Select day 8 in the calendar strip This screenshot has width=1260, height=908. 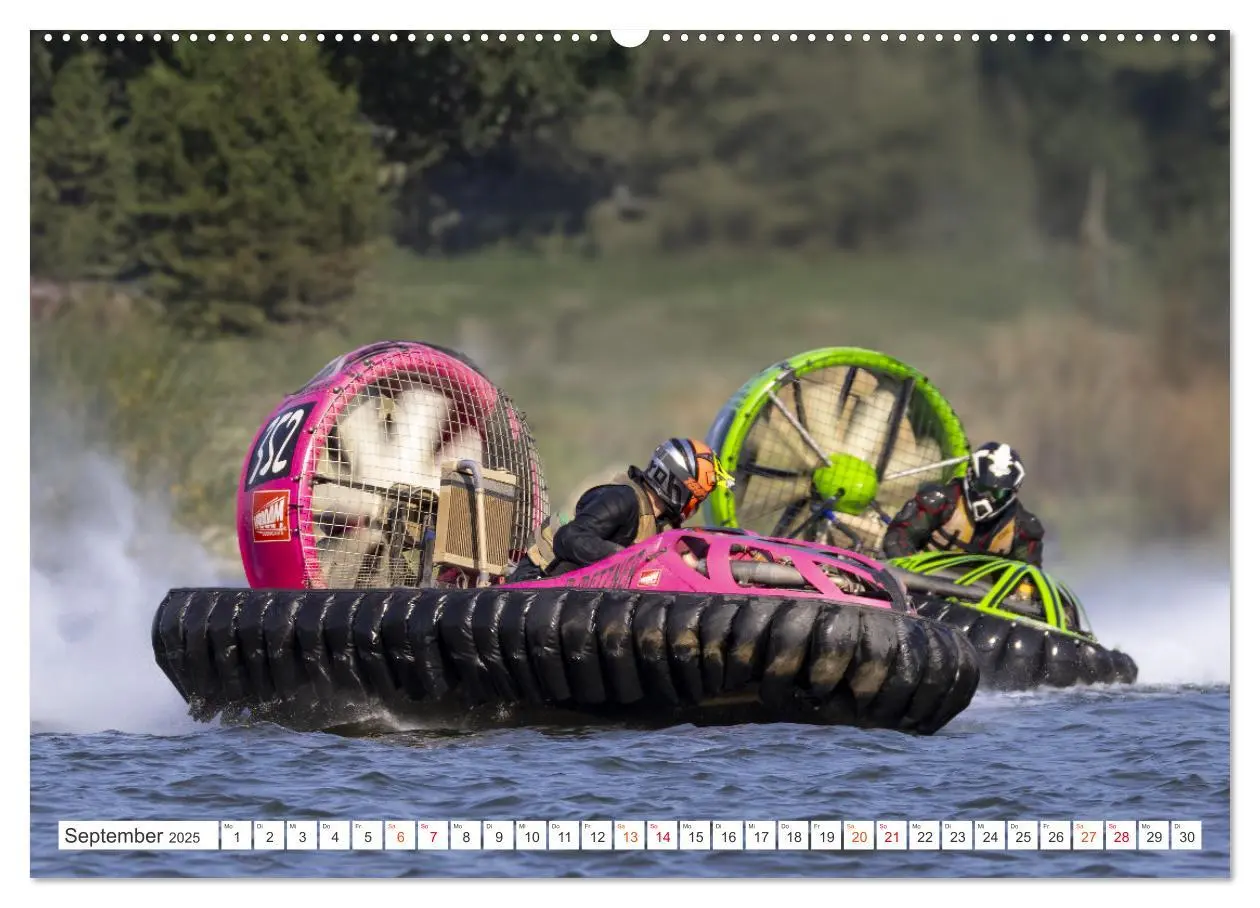[465, 836]
